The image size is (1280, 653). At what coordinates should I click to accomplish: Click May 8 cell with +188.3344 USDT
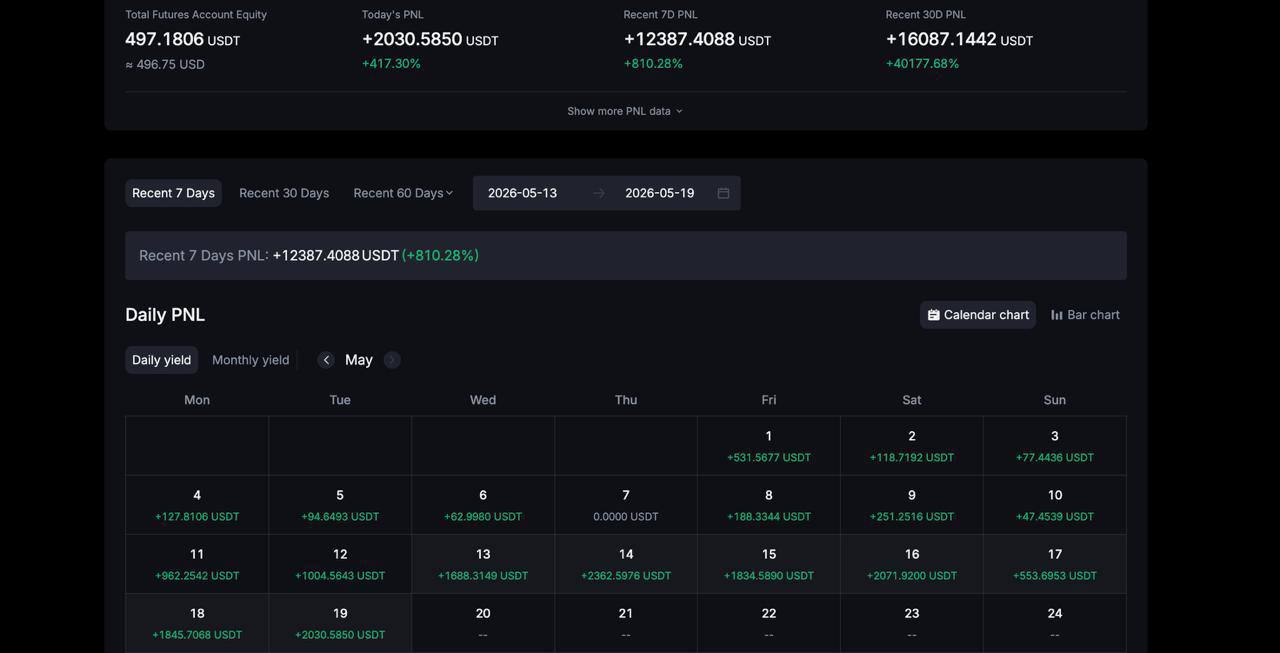coord(769,505)
